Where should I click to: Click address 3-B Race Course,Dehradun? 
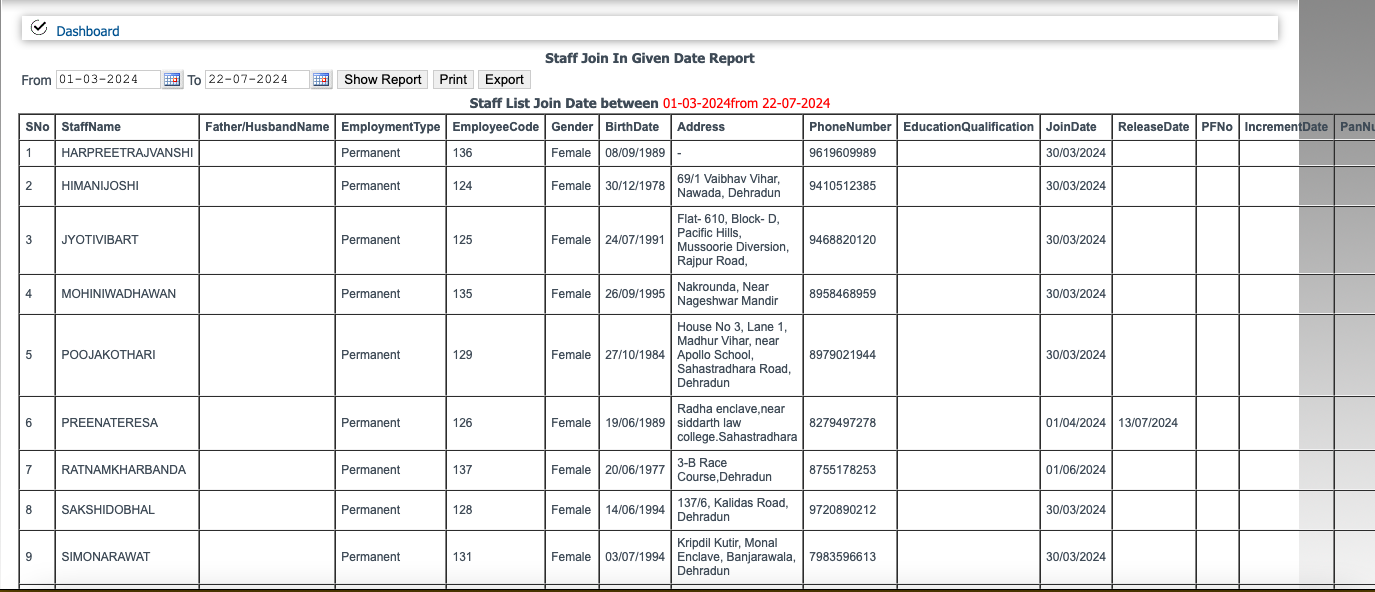click(x=725, y=470)
